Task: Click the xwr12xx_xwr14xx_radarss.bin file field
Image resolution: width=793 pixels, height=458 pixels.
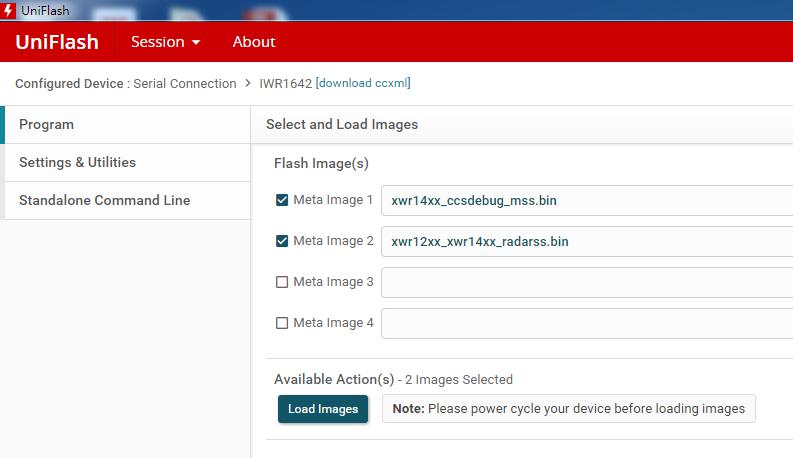Action: (587, 241)
